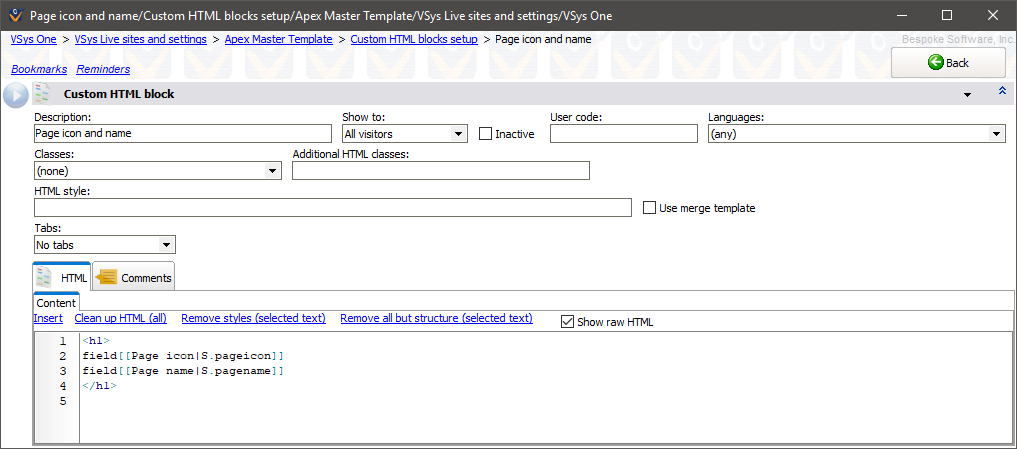Go to Apex Master Template breadcrumb

tap(278, 39)
